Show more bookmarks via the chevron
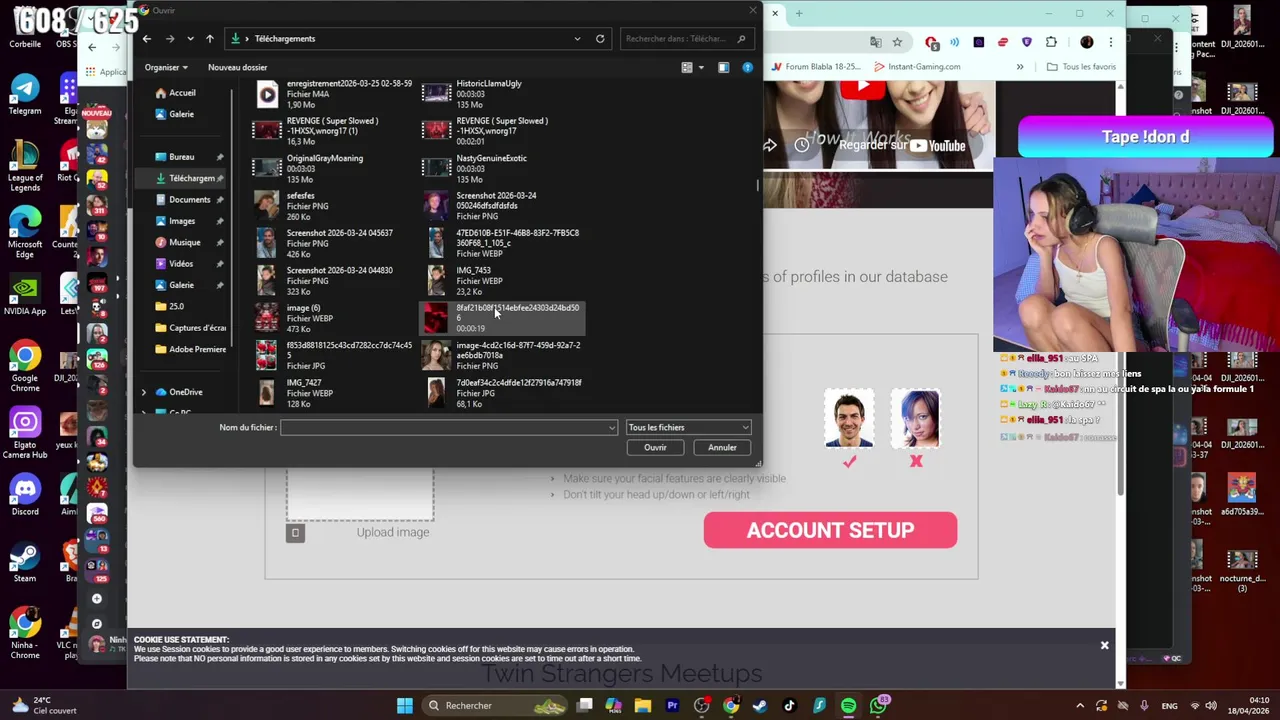 1020,67
